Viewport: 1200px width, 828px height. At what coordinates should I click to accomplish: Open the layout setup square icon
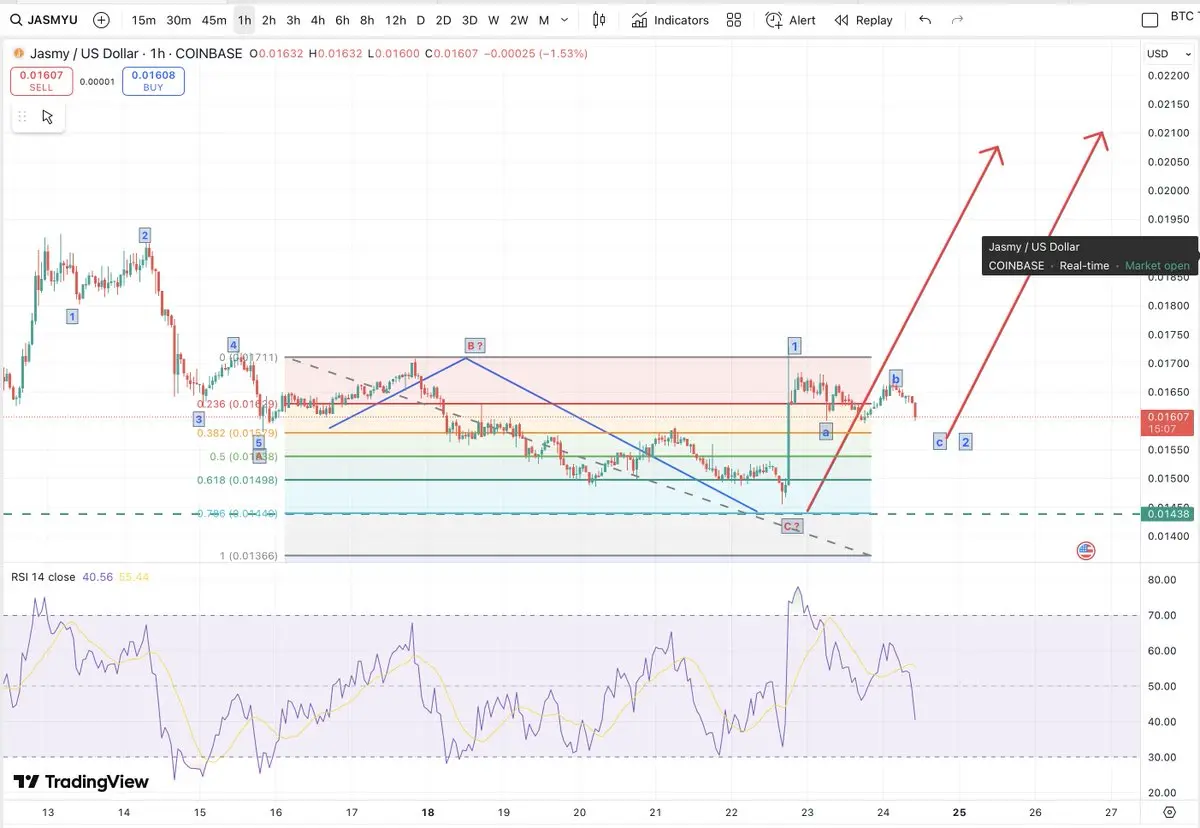click(1150, 19)
